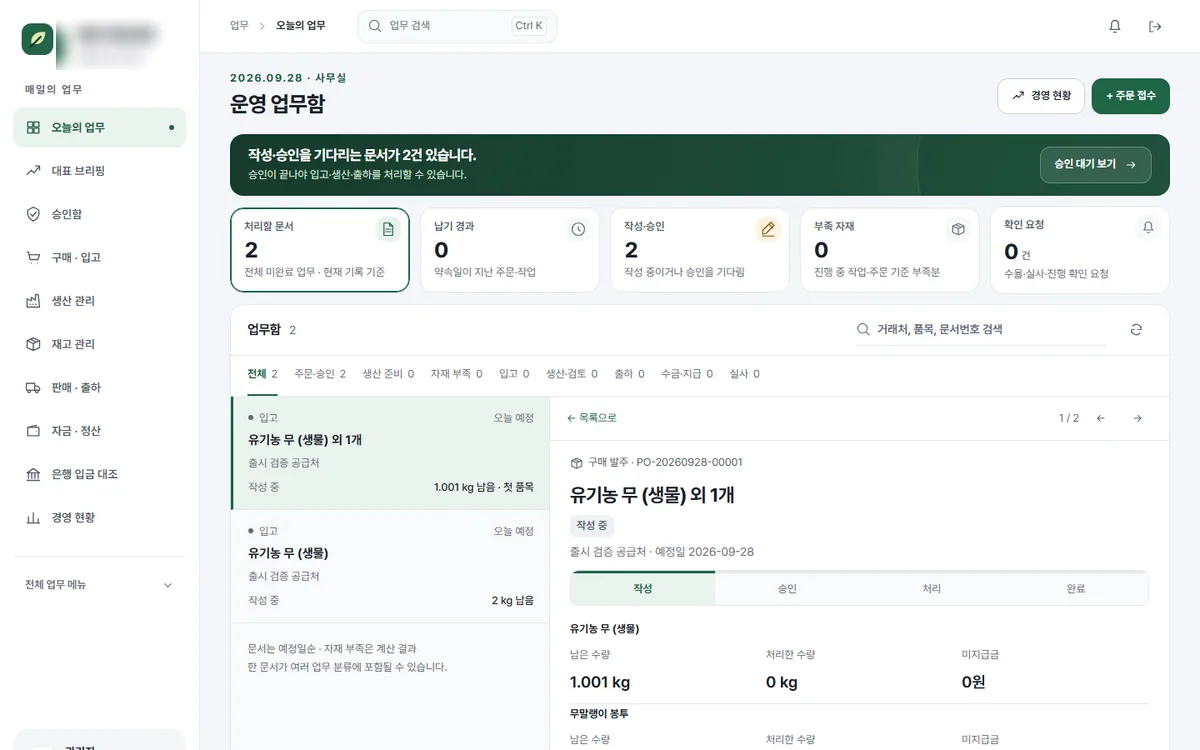Click the 작성 중 status badge
Viewport: 1200px width, 750px height.
592,525
